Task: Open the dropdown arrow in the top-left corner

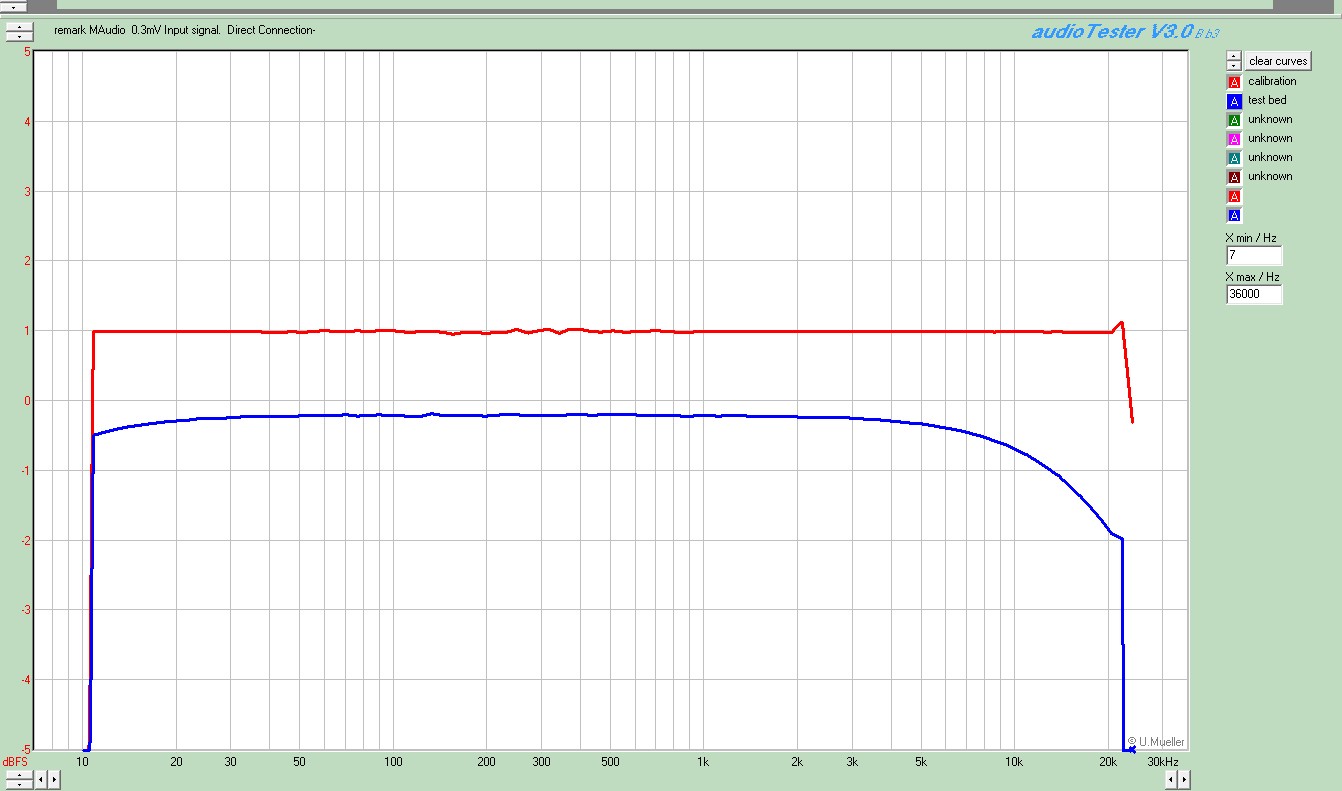Action: (x=13, y=6)
